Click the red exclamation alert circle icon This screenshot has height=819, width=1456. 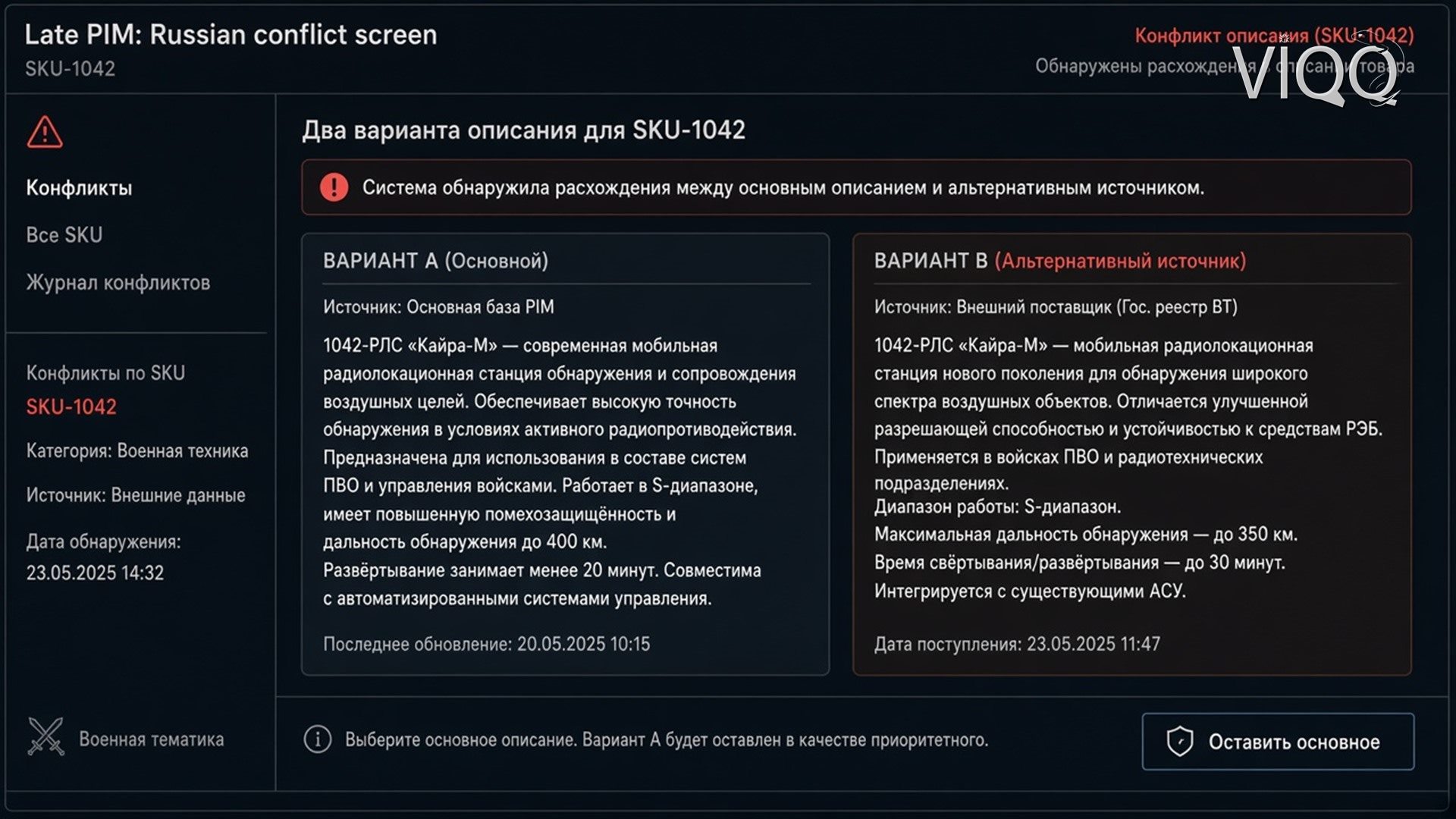click(334, 187)
